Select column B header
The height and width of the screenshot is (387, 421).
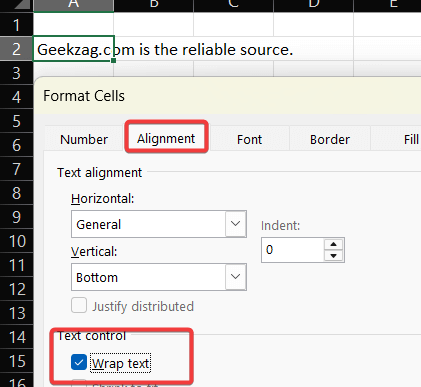[x=154, y=5]
